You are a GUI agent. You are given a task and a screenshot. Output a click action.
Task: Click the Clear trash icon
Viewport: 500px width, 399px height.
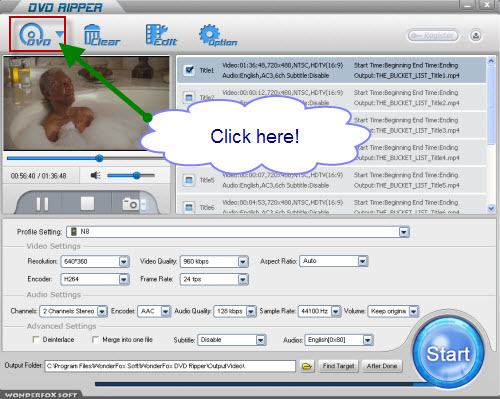coord(101,35)
